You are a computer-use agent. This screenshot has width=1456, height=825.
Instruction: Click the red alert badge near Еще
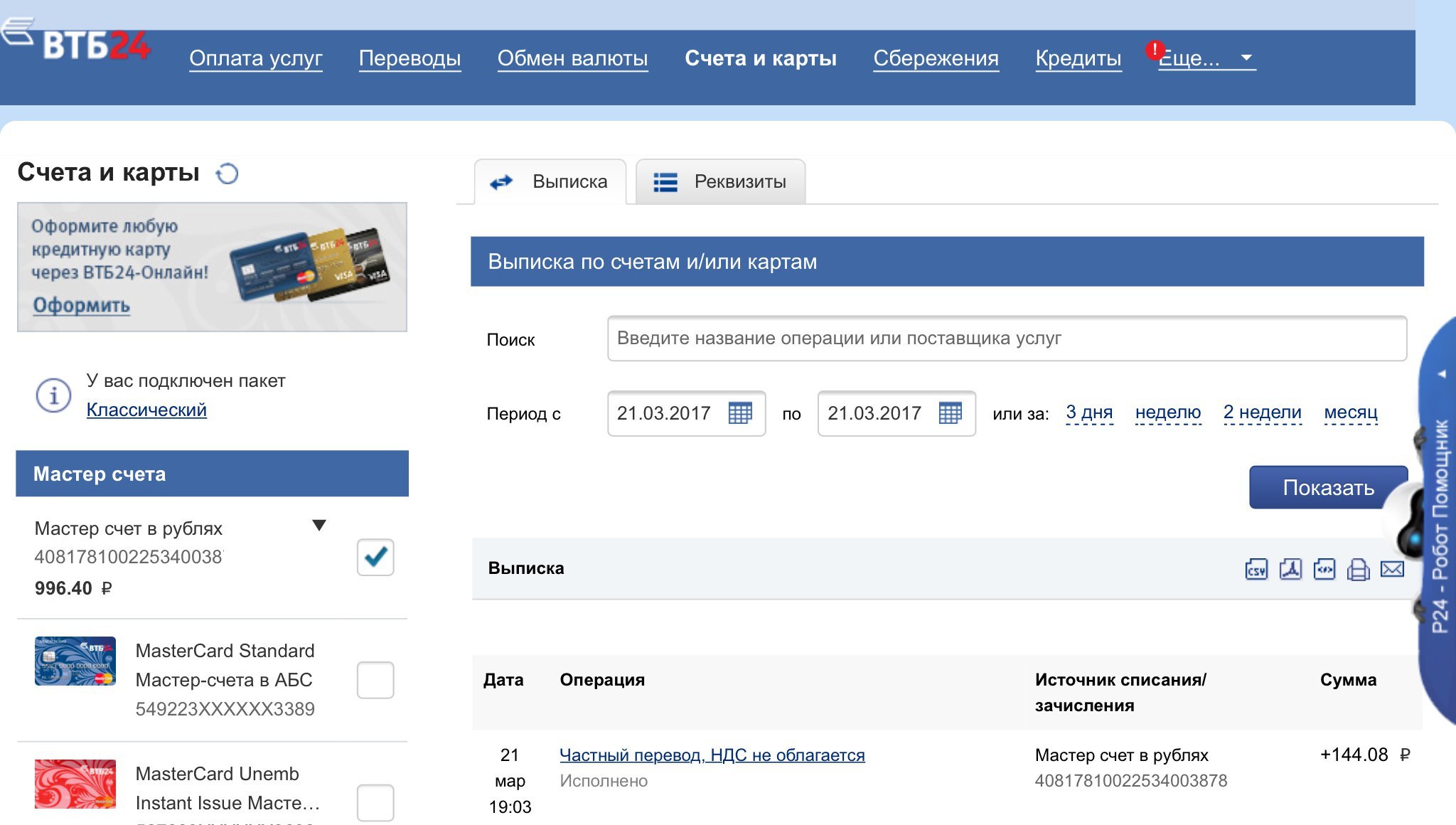tap(1155, 50)
